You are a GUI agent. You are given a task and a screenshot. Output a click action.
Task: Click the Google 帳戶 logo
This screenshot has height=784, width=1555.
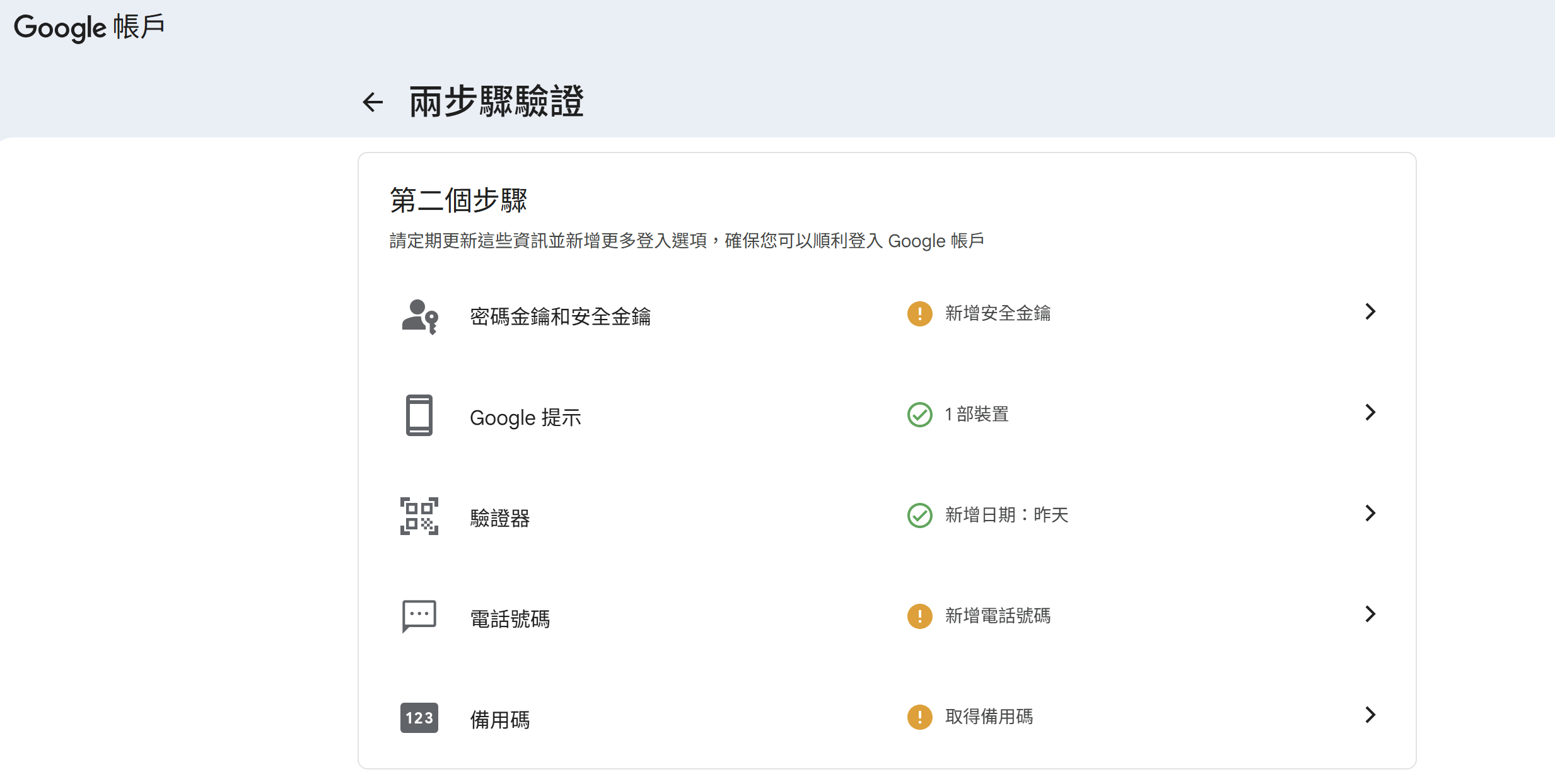(89, 27)
